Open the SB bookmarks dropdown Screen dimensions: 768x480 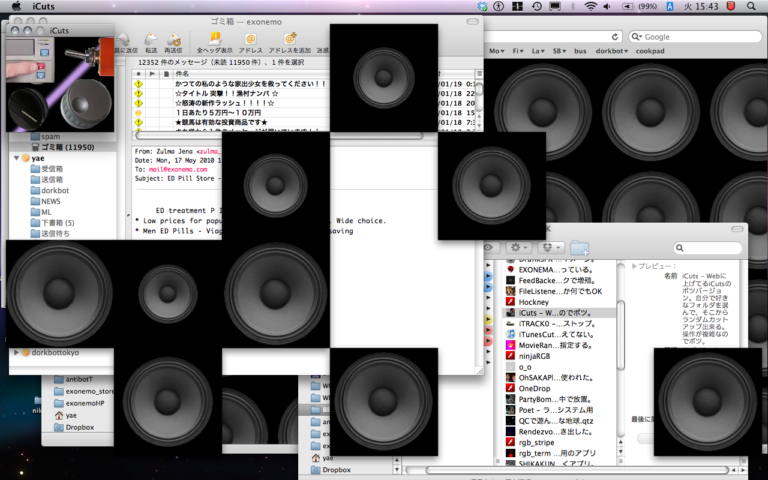point(559,51)
